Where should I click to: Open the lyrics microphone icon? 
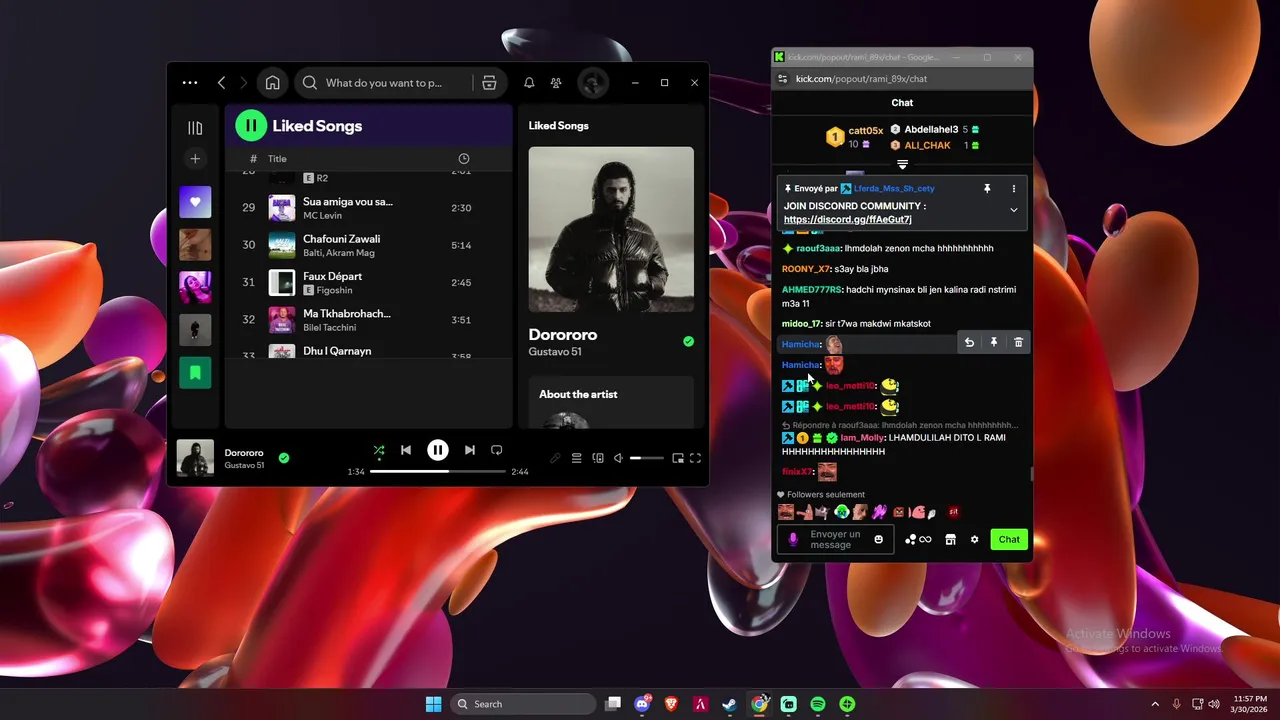click(555, 458)
